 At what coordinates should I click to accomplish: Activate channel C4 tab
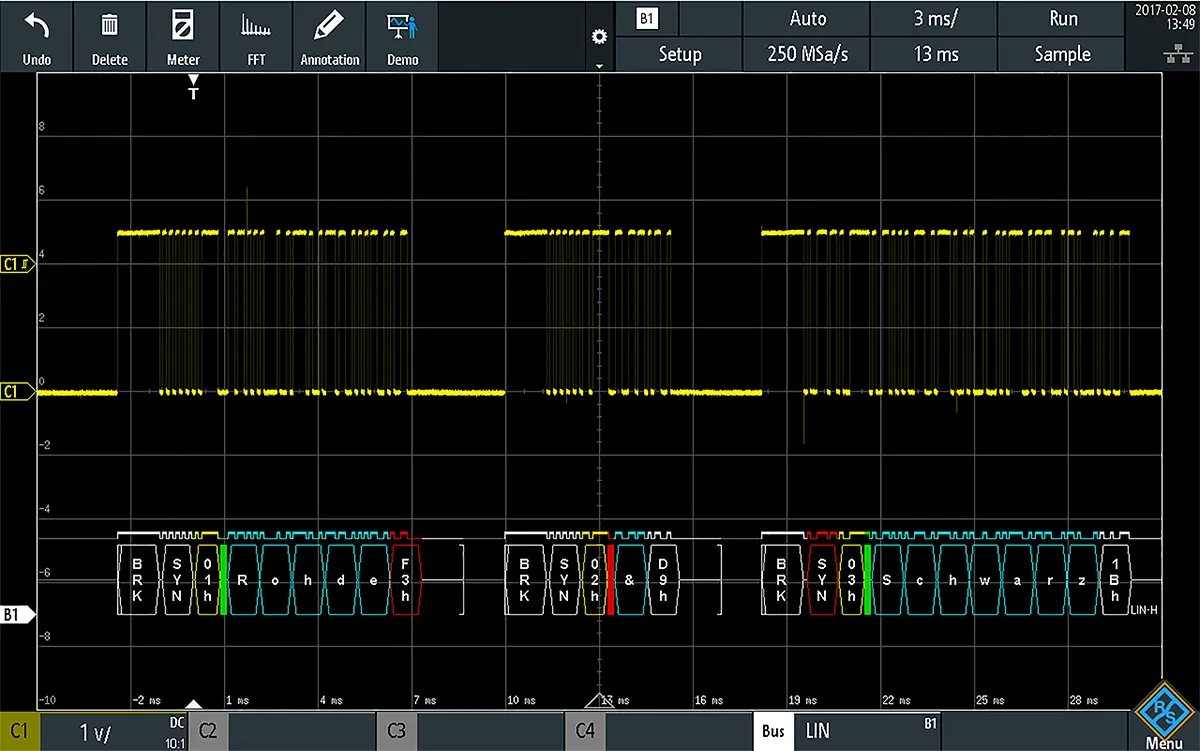585,732
